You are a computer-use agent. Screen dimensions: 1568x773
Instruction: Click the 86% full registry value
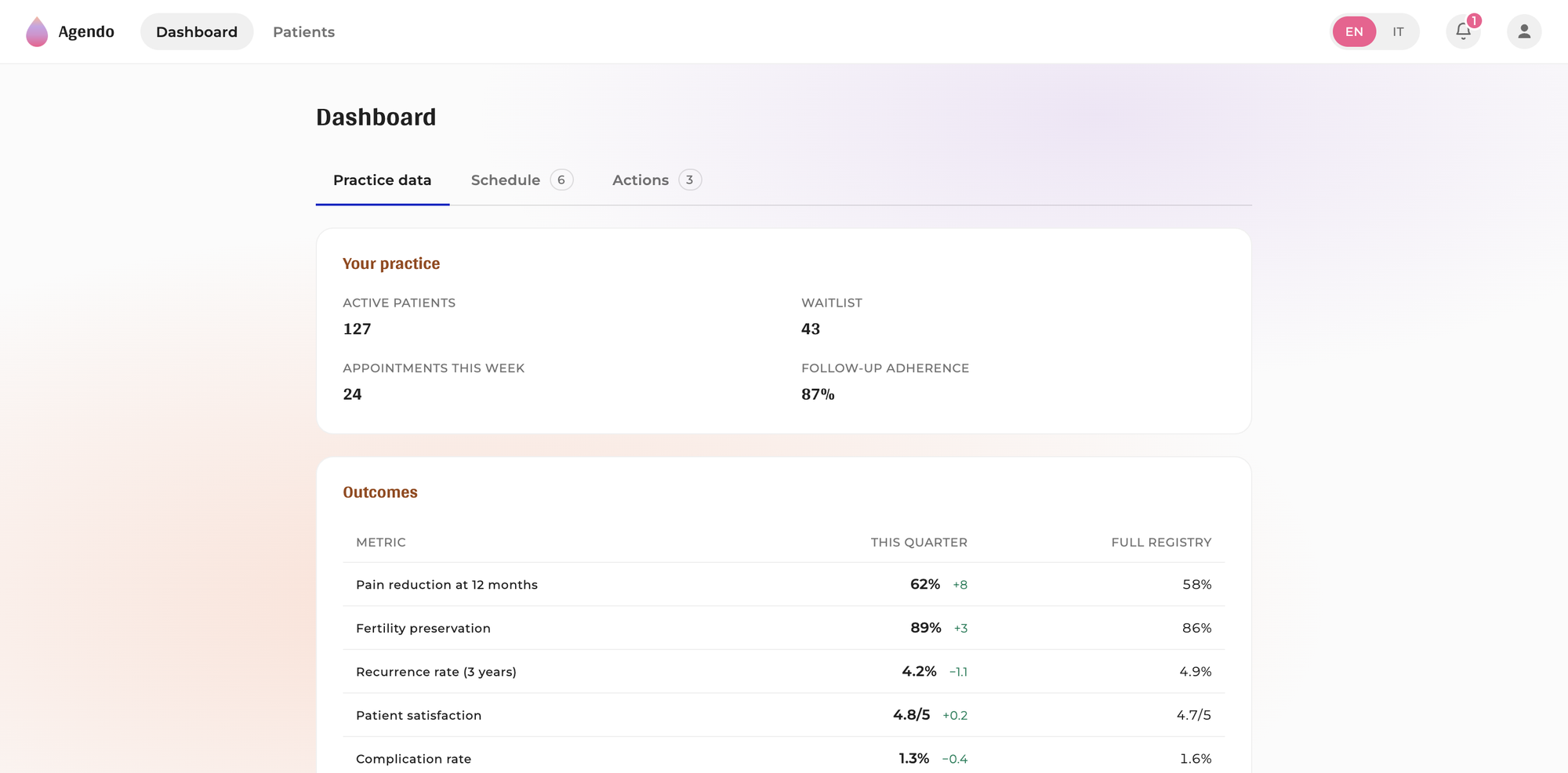pyautogui.click(x=1196, y=628)
